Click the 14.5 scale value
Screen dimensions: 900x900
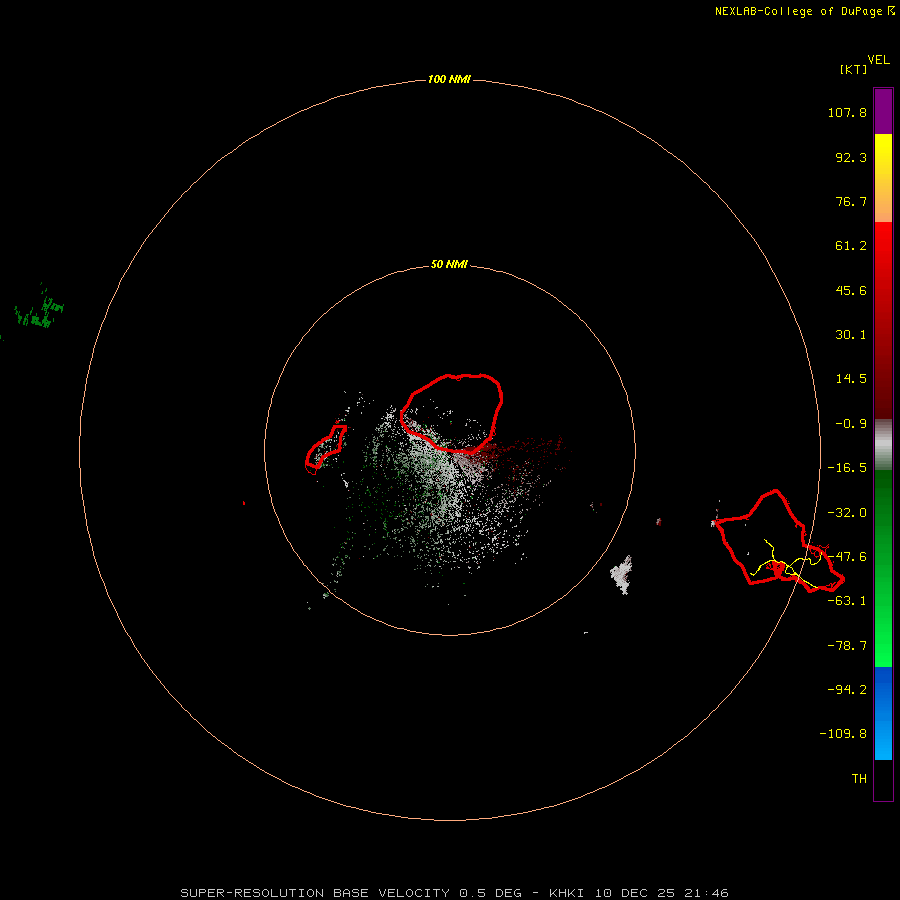(x=851, y=379)
